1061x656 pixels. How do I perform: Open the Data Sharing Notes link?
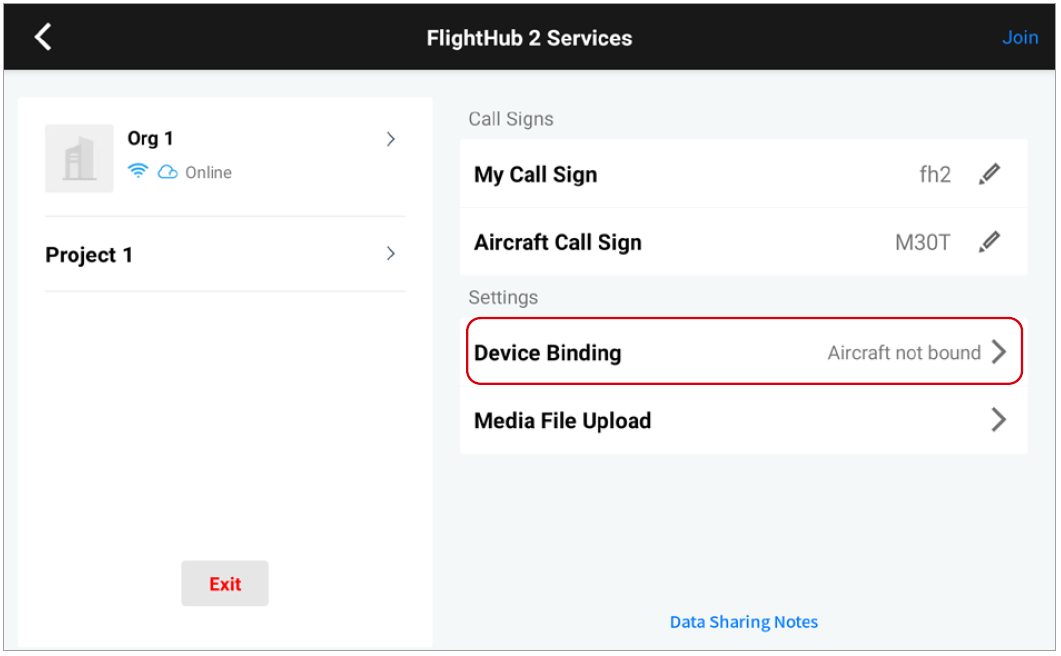[x=744, y=622]
